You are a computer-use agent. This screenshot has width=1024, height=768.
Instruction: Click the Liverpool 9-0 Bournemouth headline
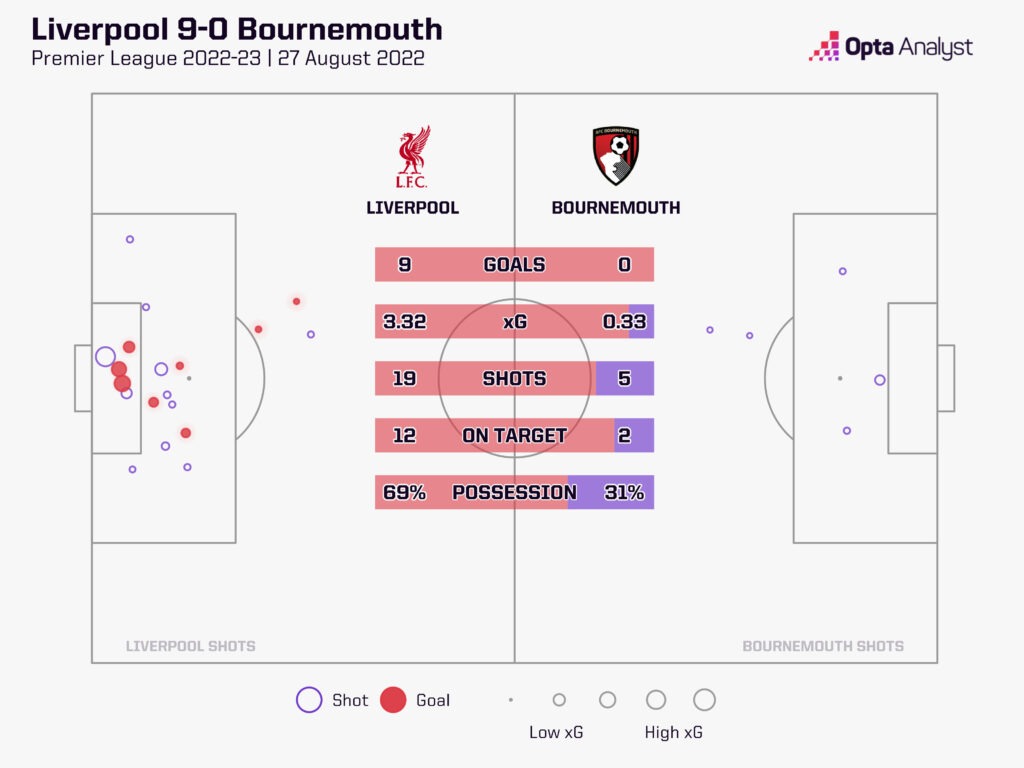236,29
